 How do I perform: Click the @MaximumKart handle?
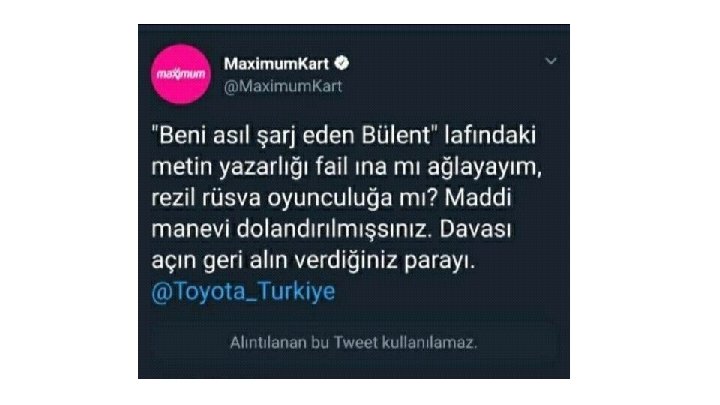point(283,86)
